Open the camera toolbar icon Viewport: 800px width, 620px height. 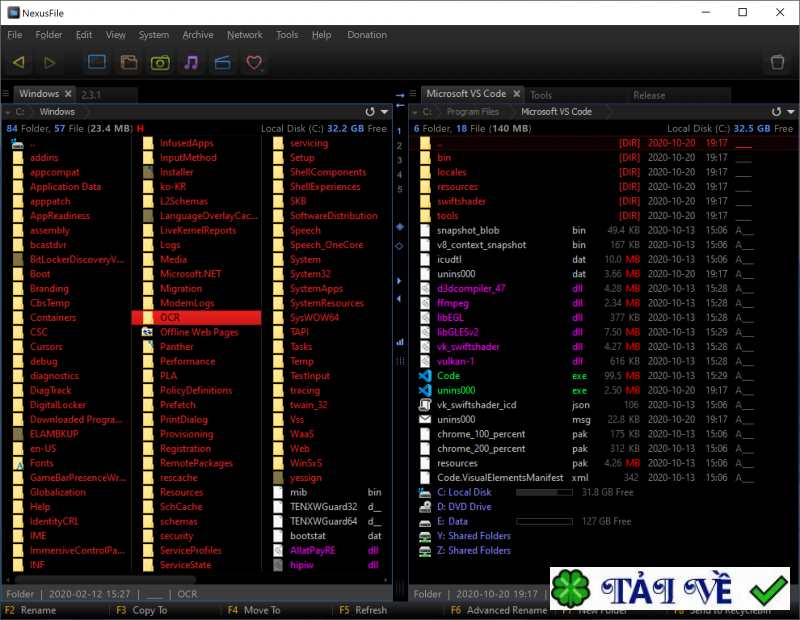pos(159,61)
